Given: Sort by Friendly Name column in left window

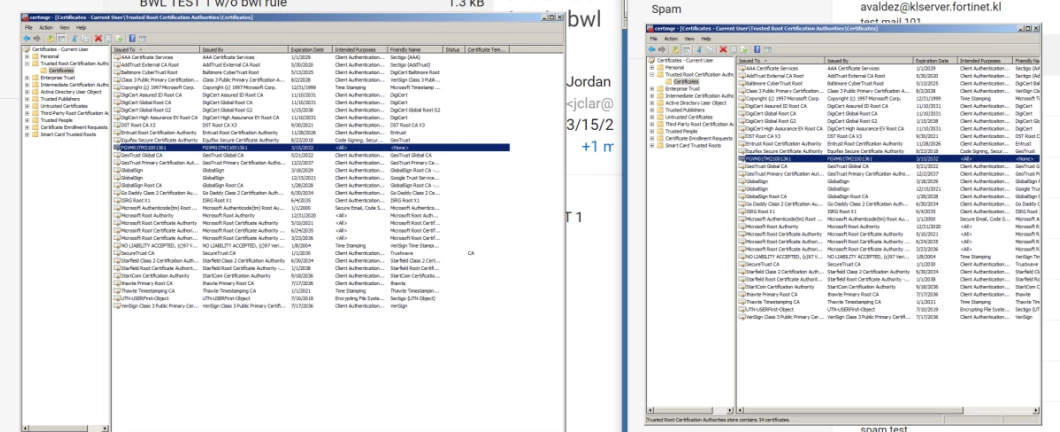Looking at the screenshot, I should click(x=416, y=49).
